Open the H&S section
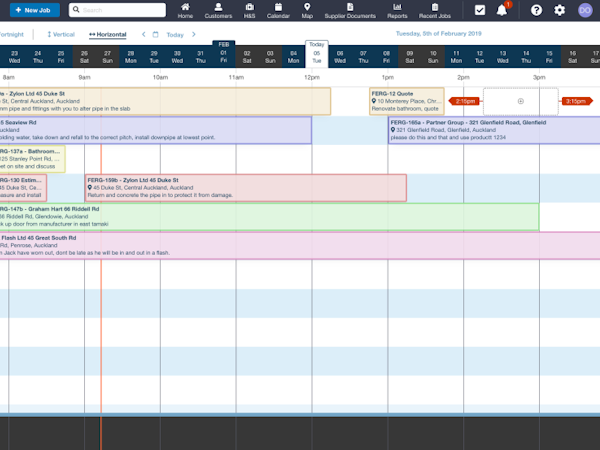This screenshot has height=450, width=600. click(x=249, y=11)
